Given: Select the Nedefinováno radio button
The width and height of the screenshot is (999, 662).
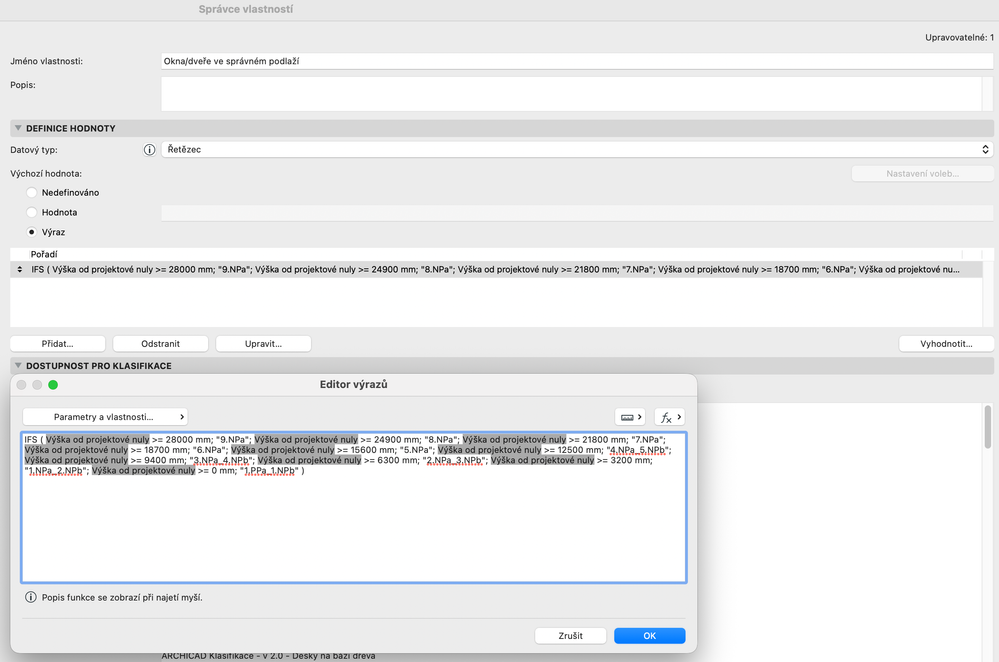Looking at the screenshot, I should tap(31, 192).
